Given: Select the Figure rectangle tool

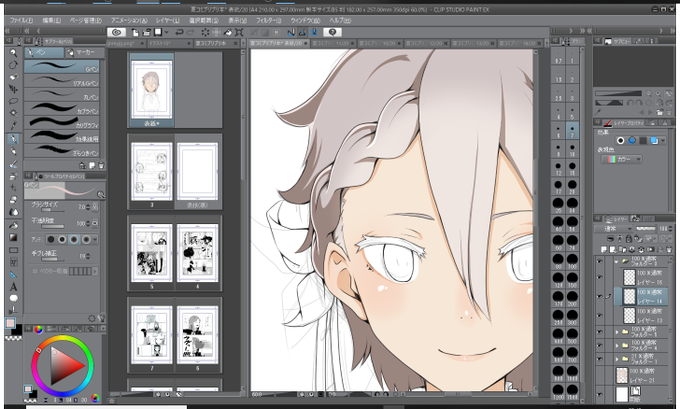Looking at the screenshot, I should tap(13, 250).
